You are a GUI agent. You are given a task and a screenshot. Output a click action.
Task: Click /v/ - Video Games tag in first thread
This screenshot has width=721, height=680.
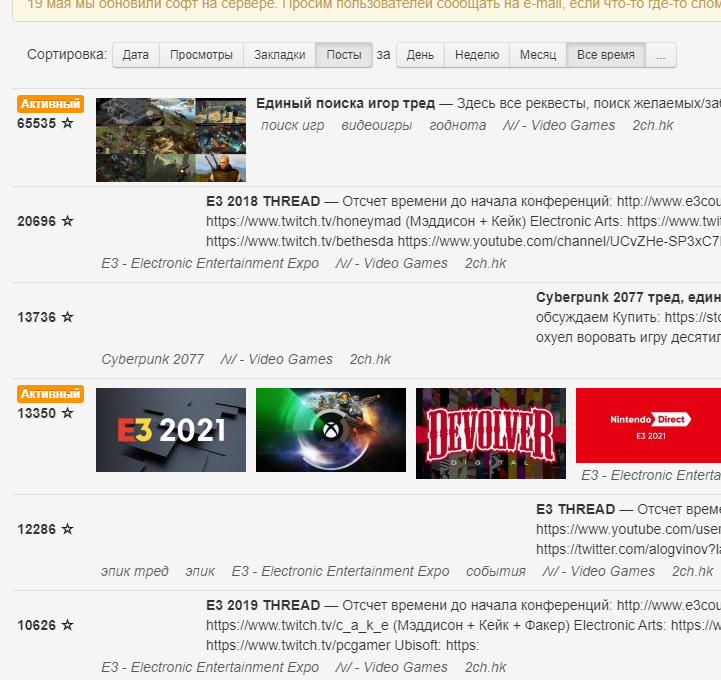(559, 126)
